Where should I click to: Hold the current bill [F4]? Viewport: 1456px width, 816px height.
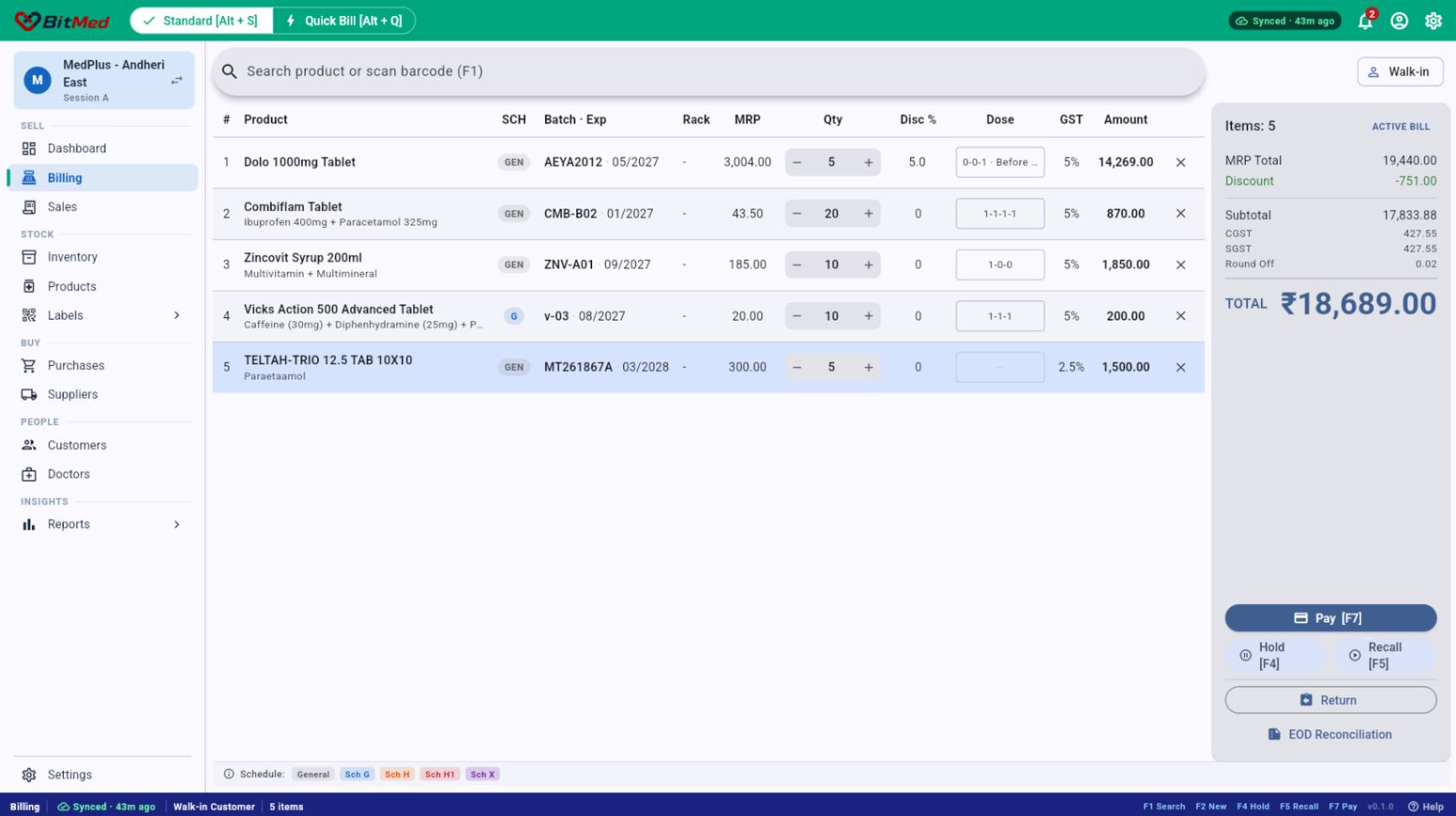pyautogui.click(x=1275, y=655)
